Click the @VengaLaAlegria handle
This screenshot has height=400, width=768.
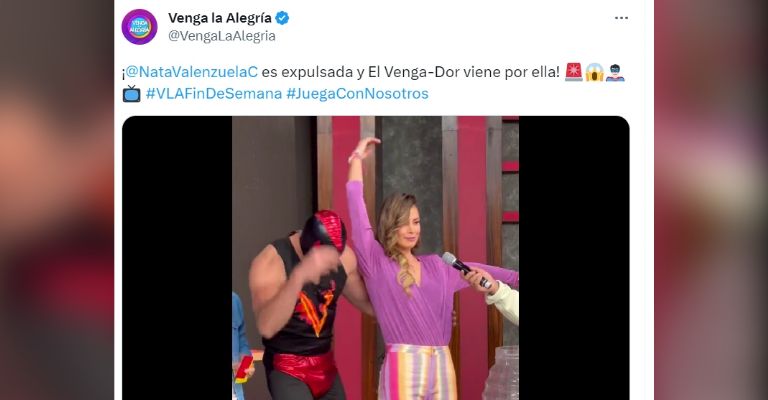[x=222, y=36]
